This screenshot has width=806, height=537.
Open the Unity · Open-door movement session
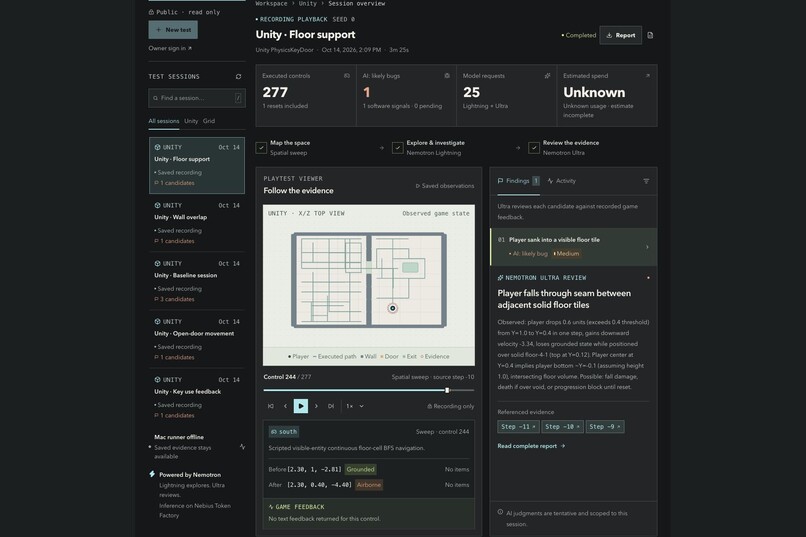197,339
